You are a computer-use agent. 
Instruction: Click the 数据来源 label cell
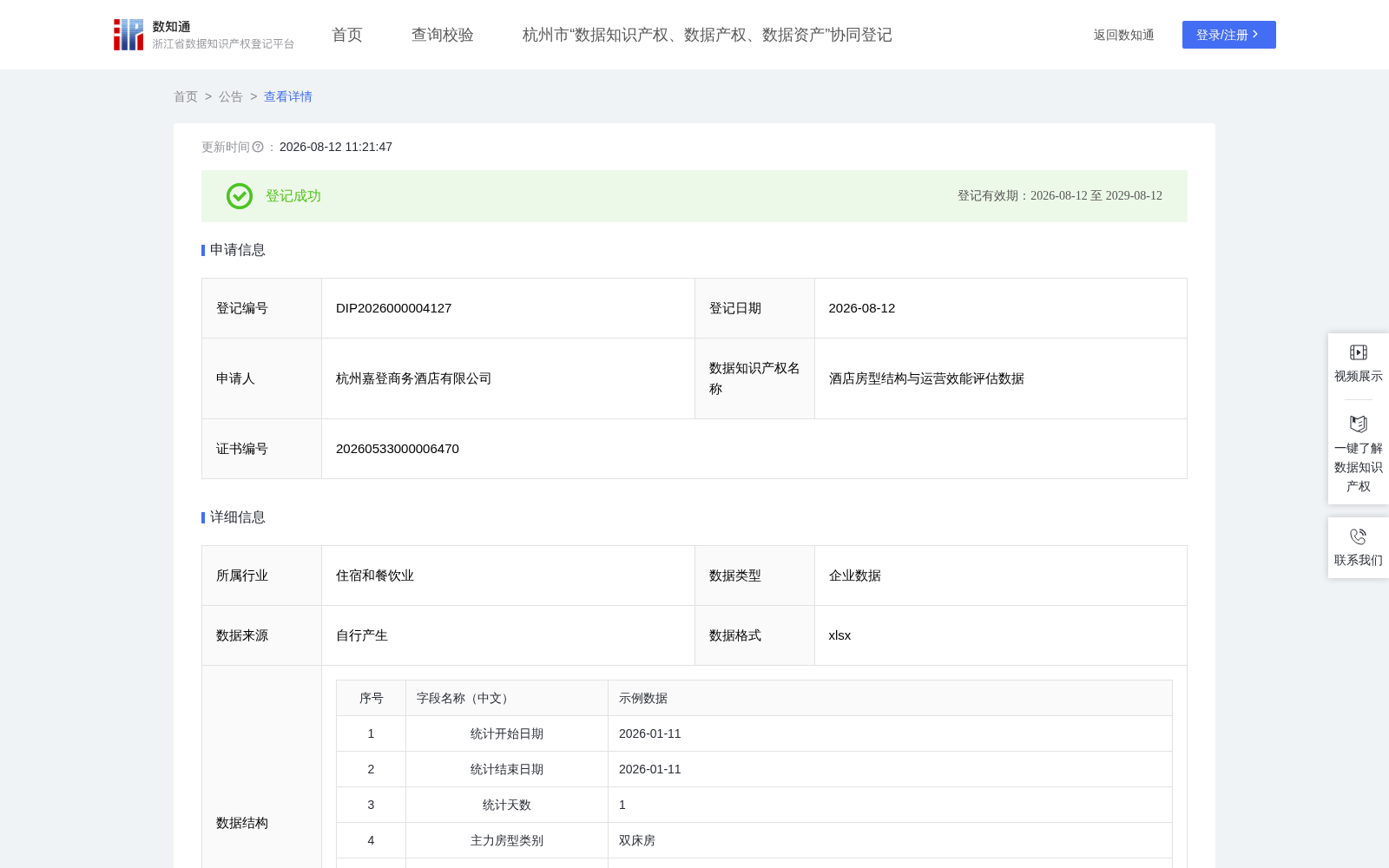click(262, 635)
